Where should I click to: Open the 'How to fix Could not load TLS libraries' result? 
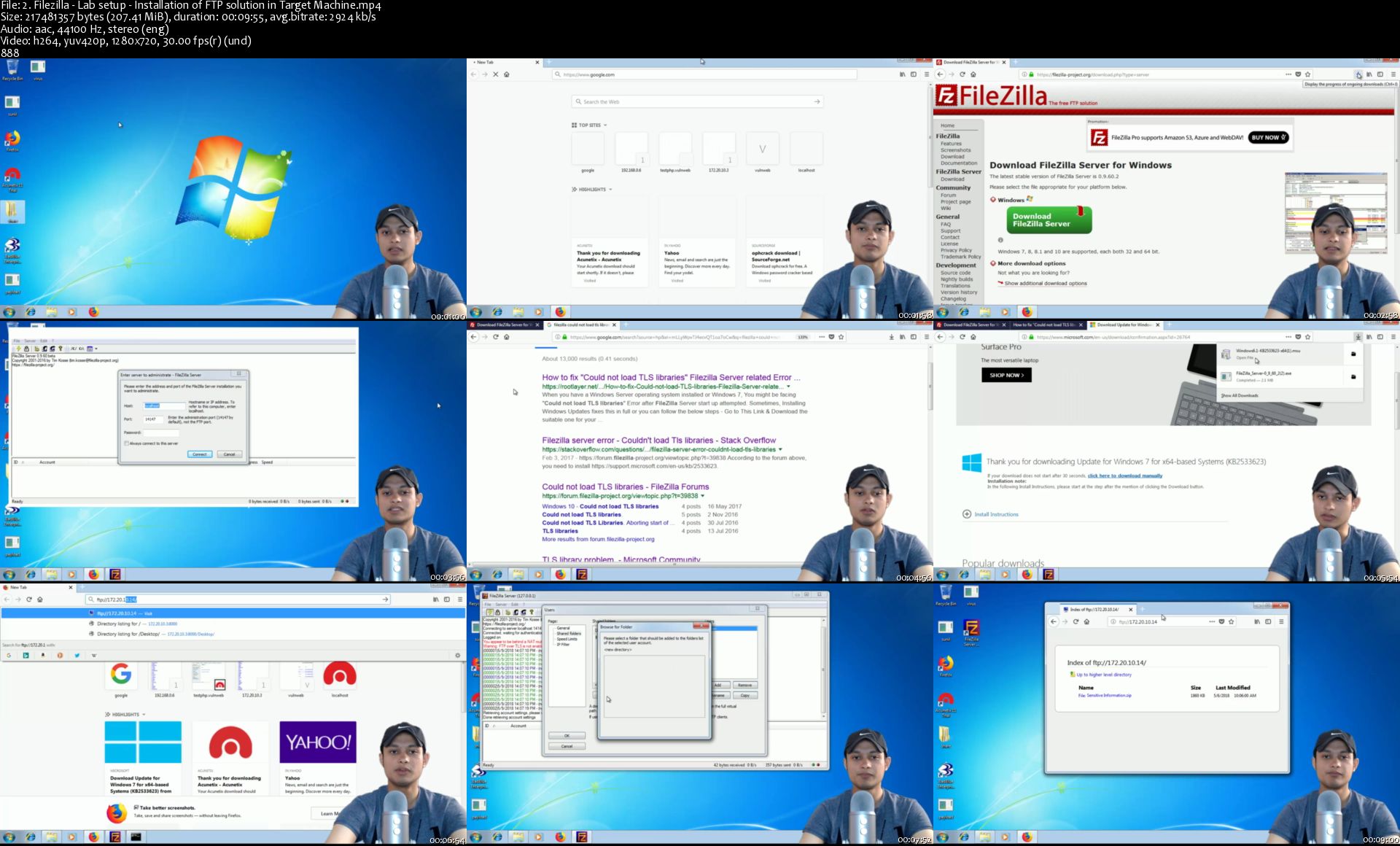pos(671,378)
